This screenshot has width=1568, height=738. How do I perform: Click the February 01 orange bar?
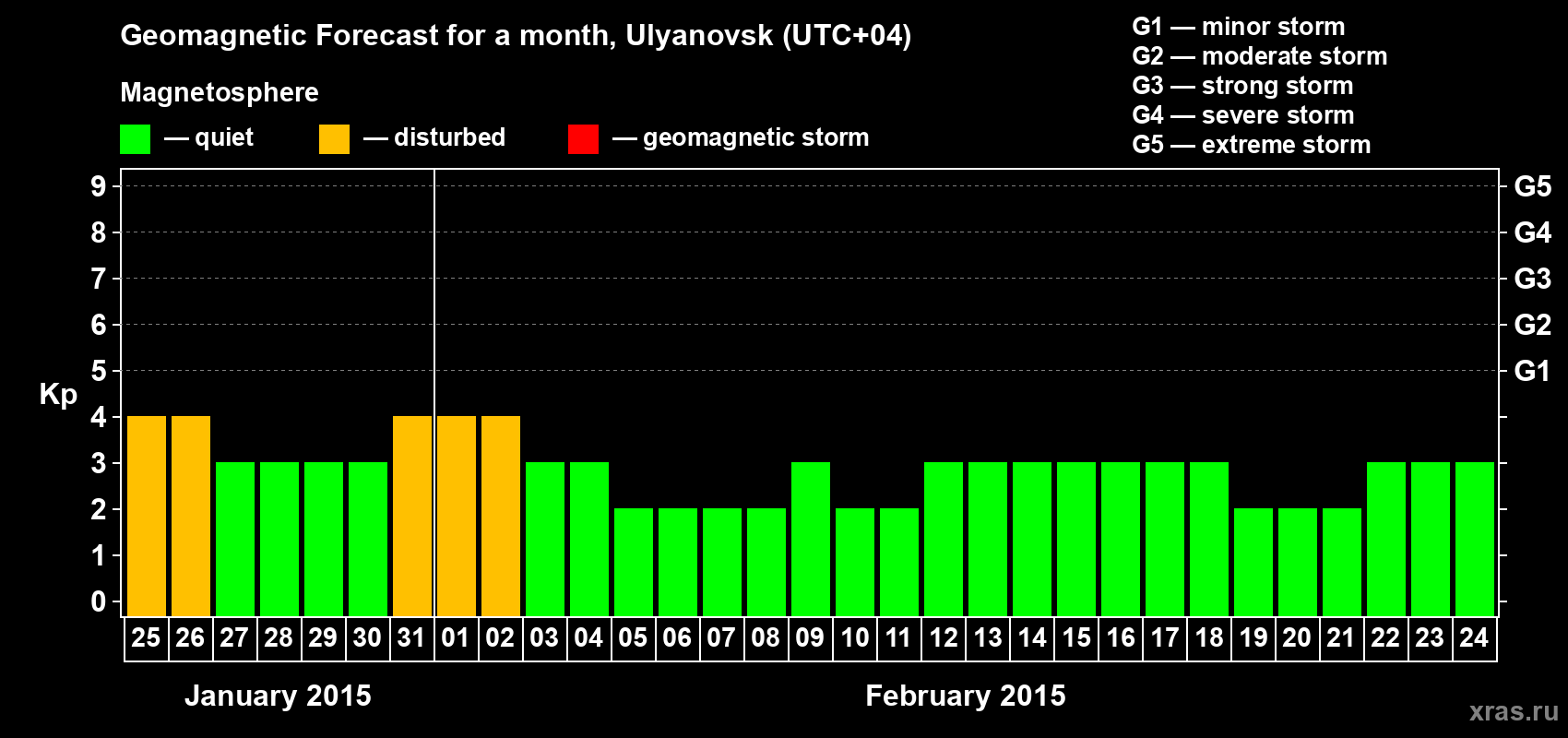(x=457, y=516)
